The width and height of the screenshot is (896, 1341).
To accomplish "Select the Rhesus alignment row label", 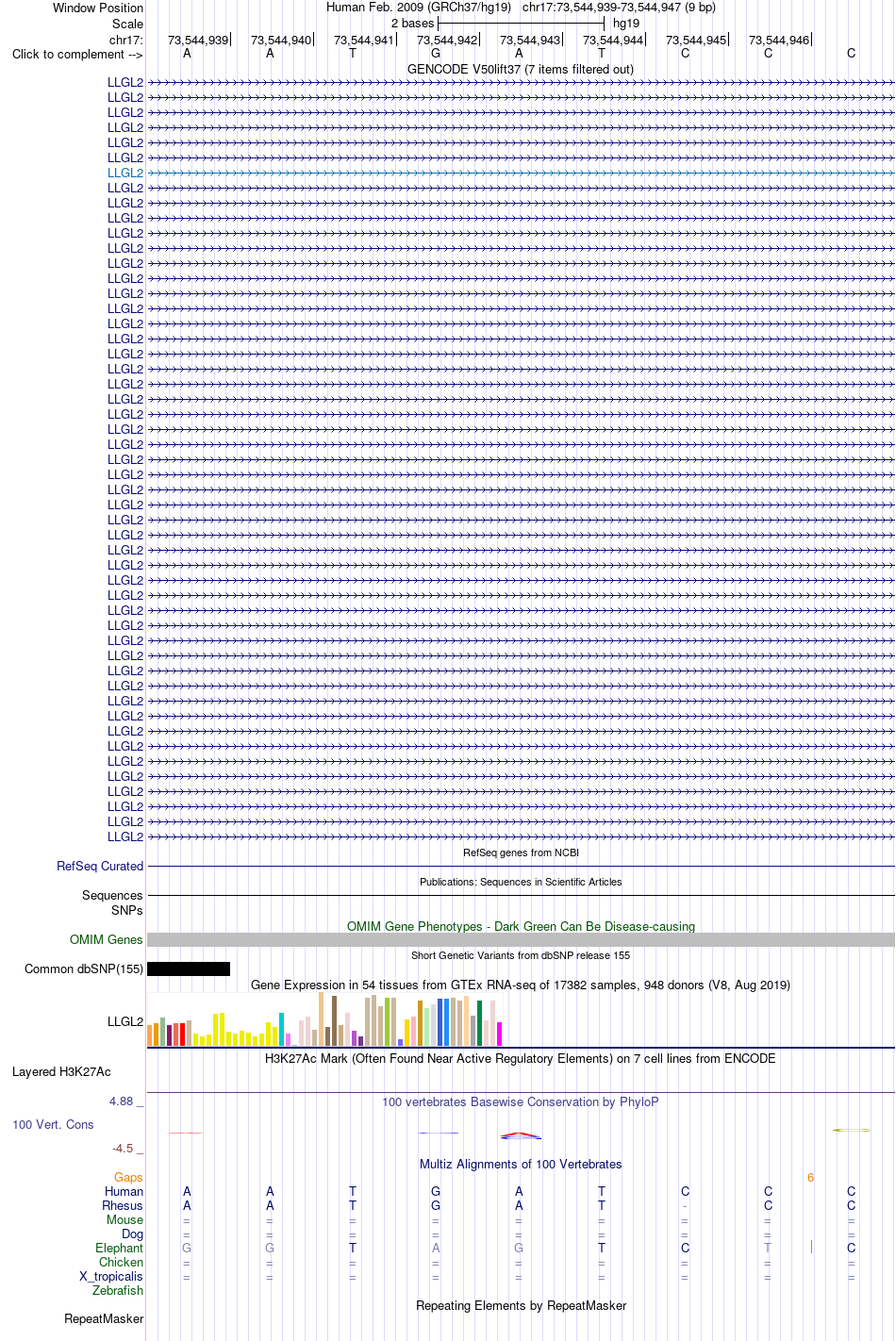I will point(123,1205).
